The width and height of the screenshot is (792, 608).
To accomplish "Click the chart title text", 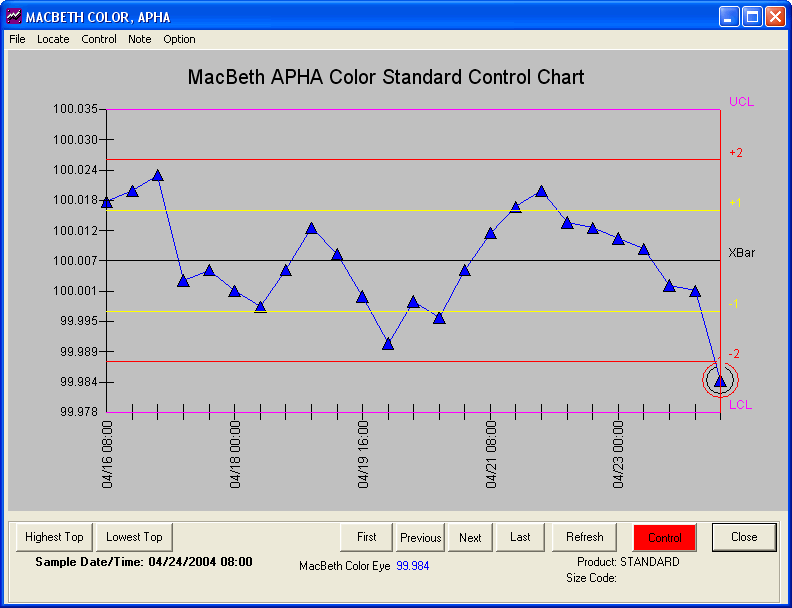I will tap(386, 77).
